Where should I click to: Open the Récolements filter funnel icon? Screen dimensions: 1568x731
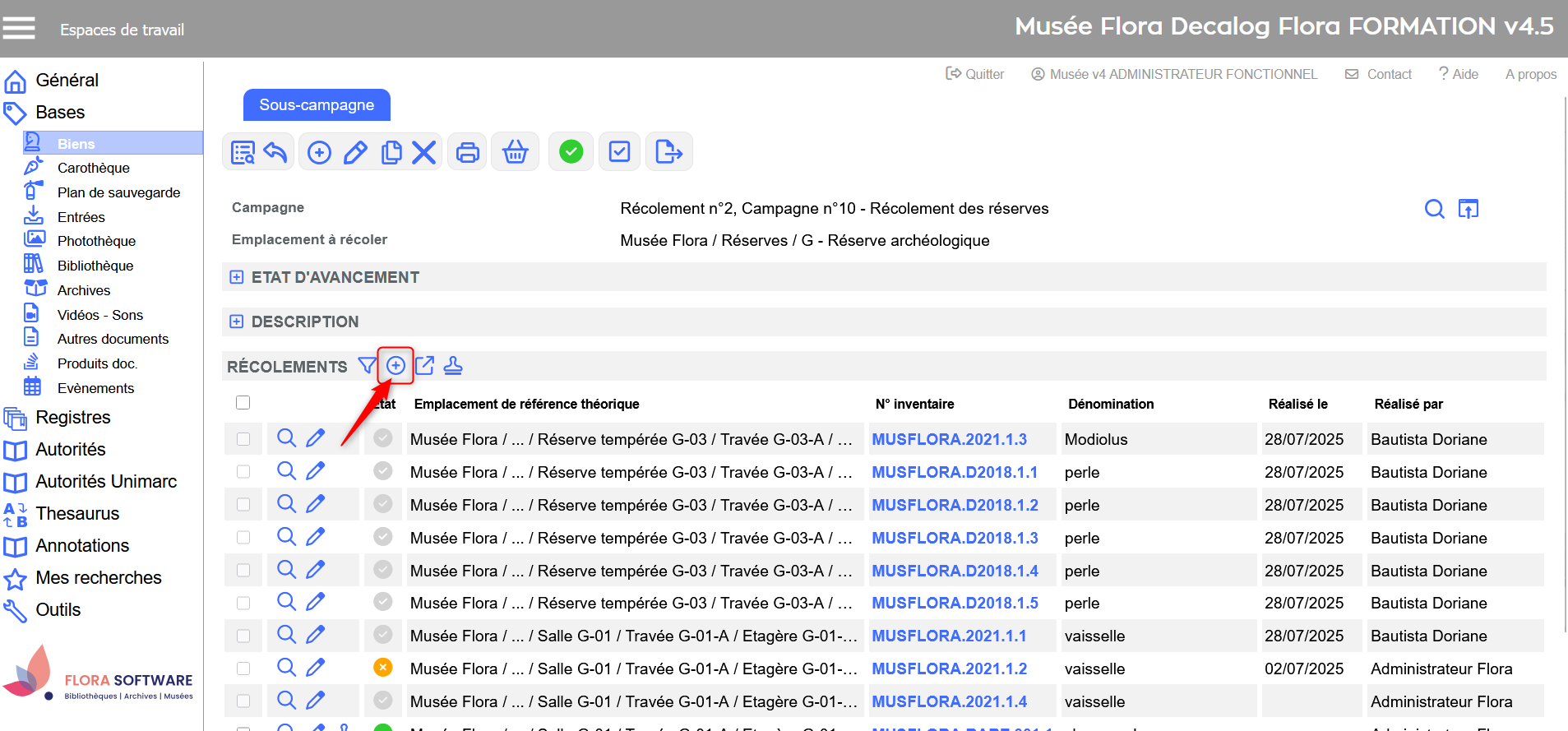[x=367, y=366]
